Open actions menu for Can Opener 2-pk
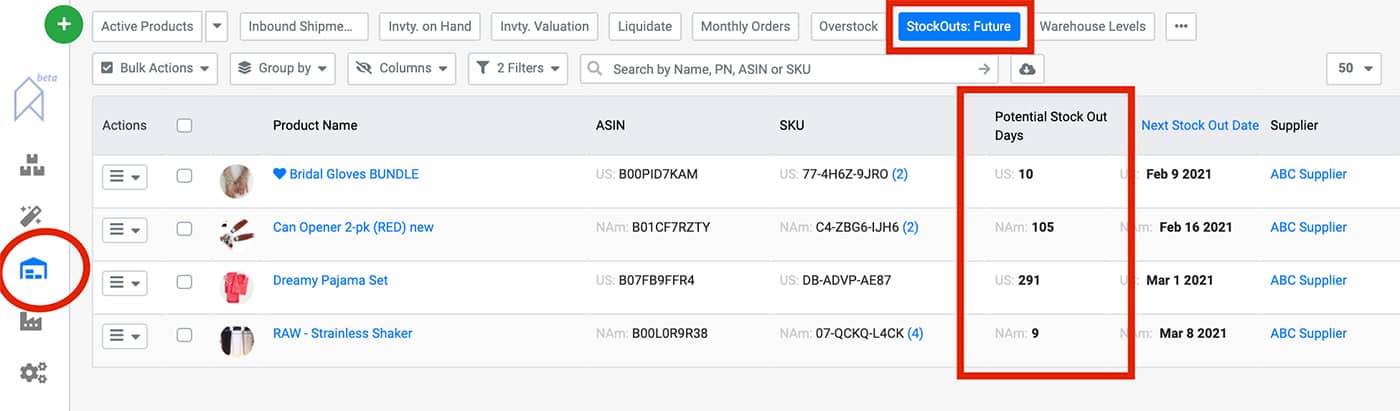Image resolution: width=1400 pixels, height=411 pixels. [x=125, y=229]
